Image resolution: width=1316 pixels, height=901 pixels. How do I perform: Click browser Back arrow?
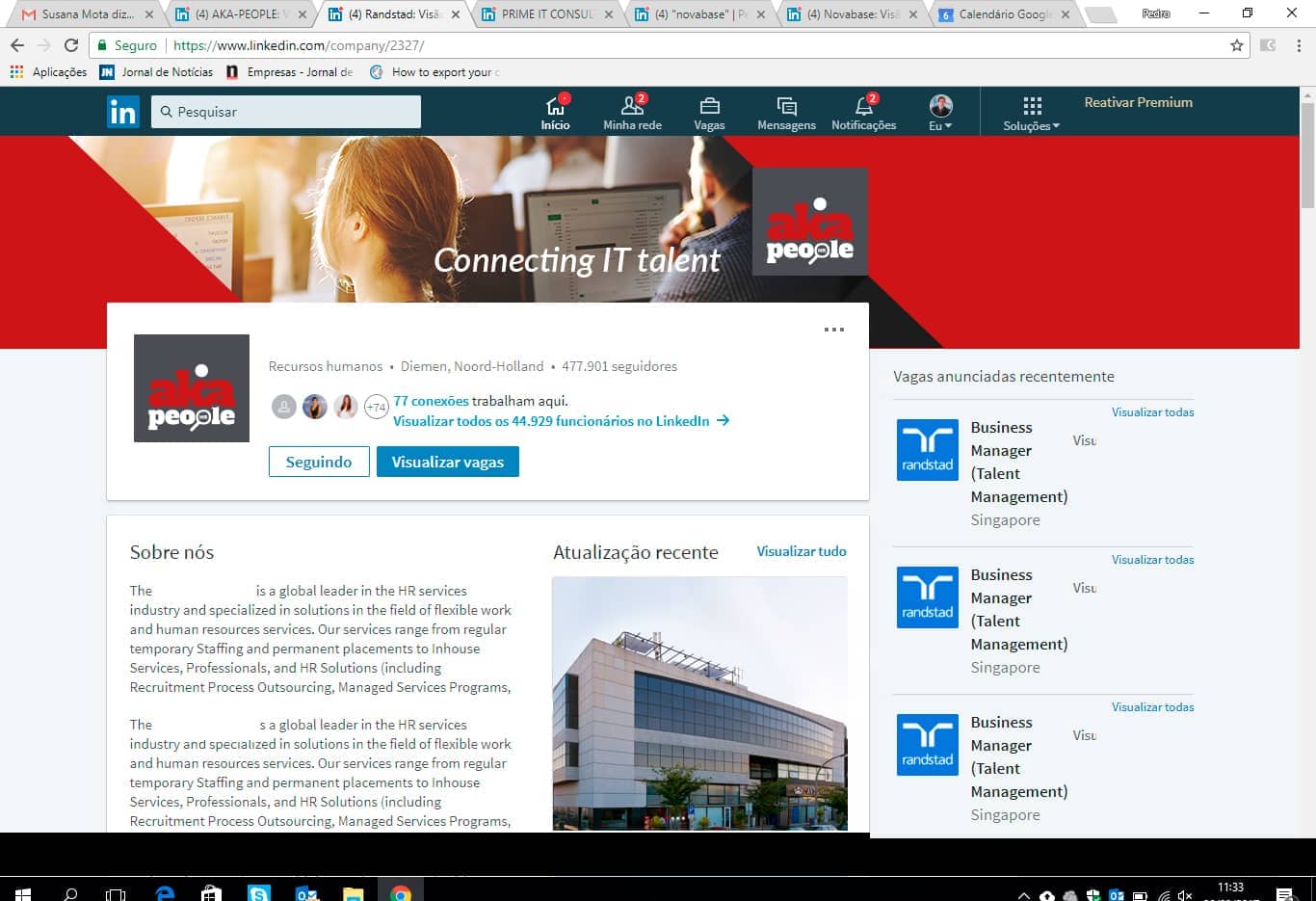click(x=17, y=45)
